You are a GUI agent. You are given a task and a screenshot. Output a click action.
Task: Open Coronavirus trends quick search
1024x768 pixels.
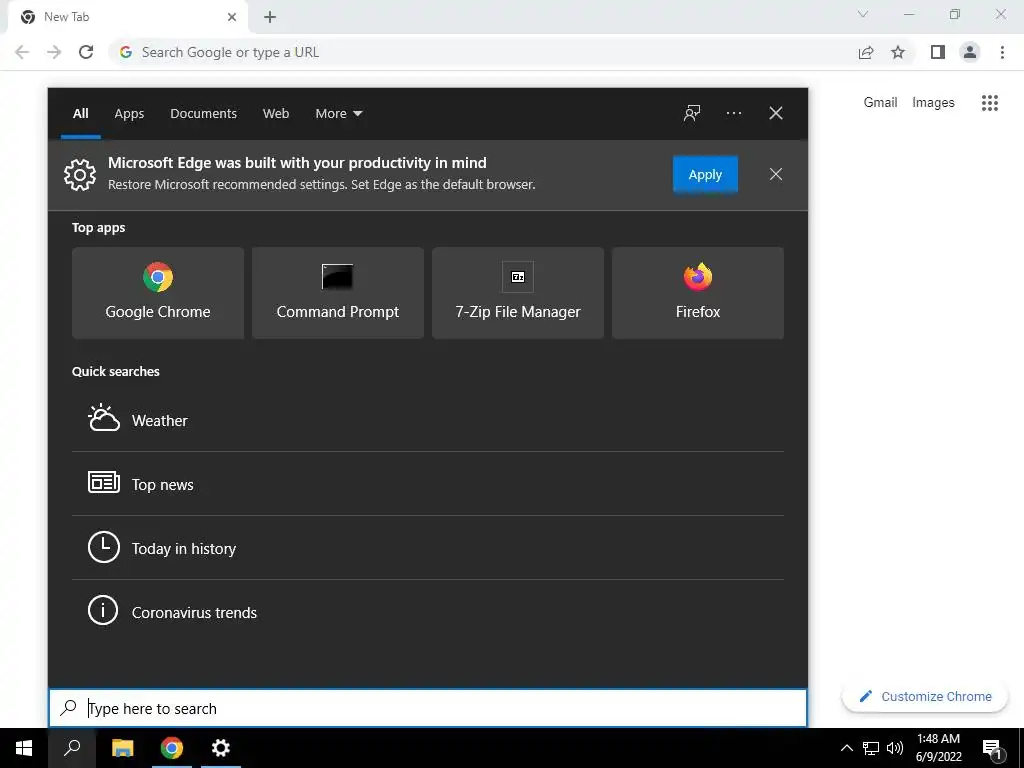click(428, 612)
